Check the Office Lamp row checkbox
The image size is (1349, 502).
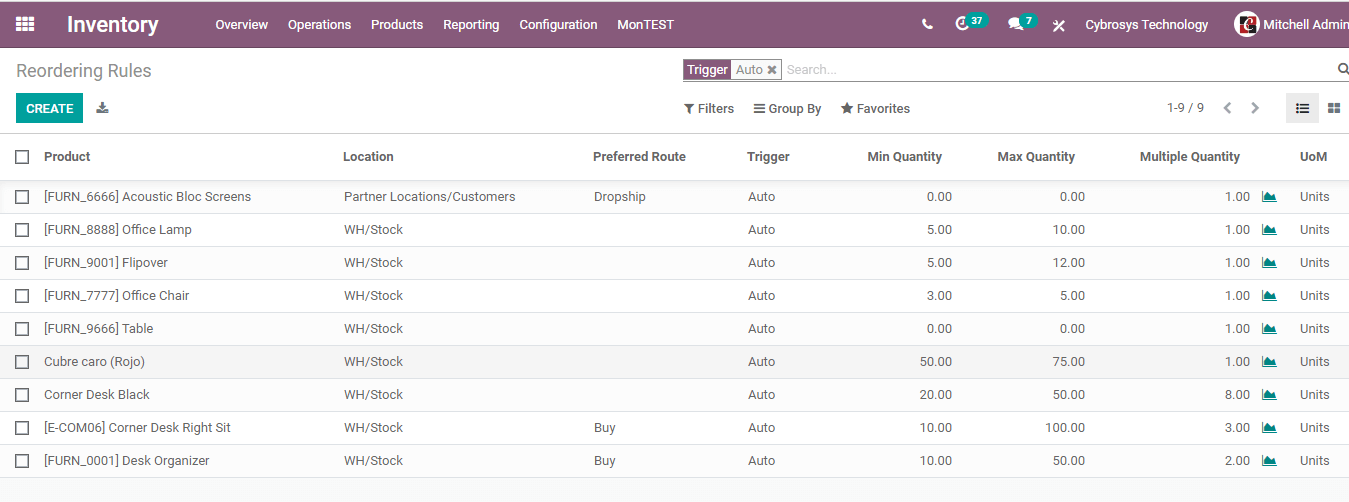[x=22, y=230]
